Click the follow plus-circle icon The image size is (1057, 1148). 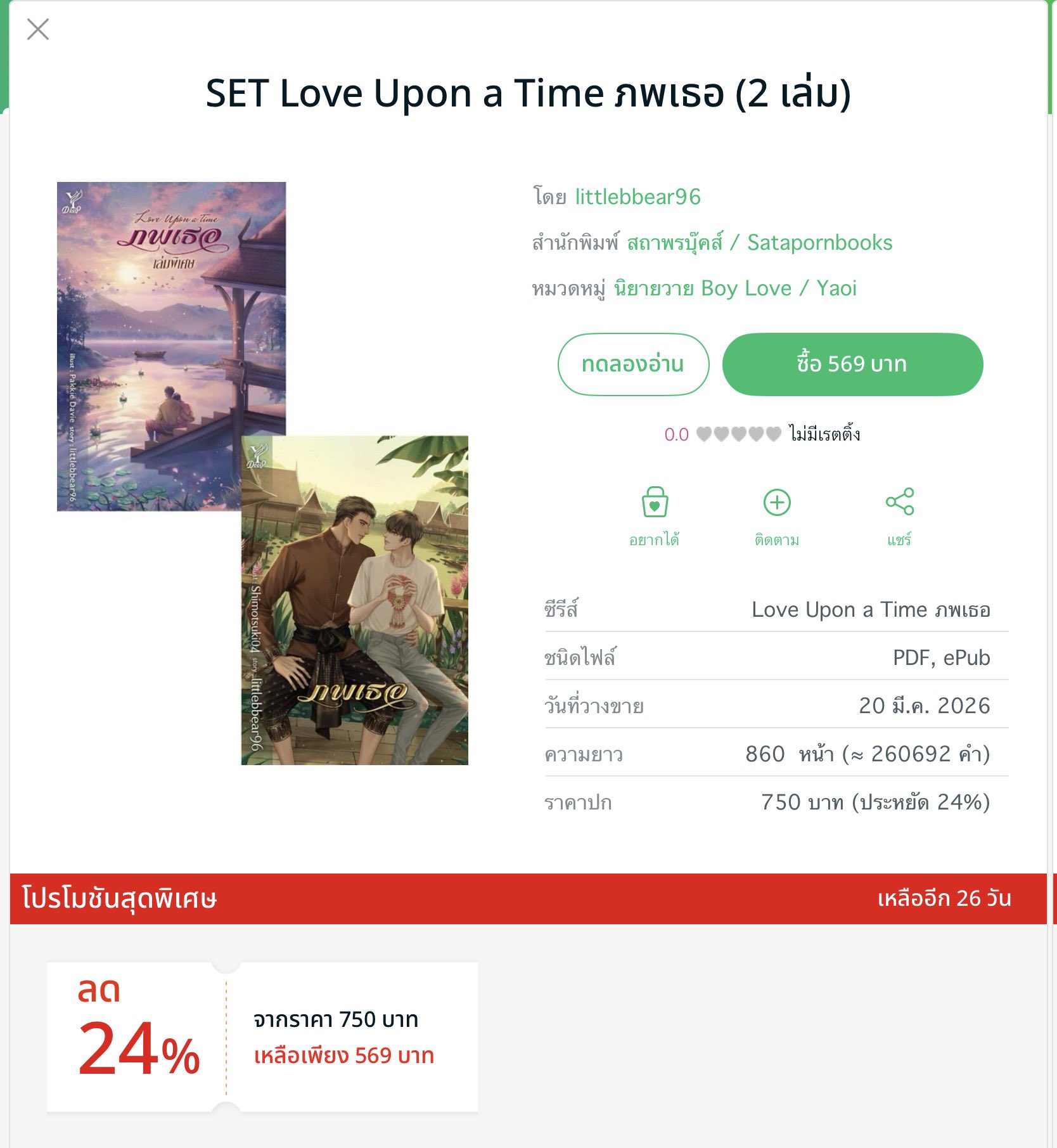click(777, 502)
